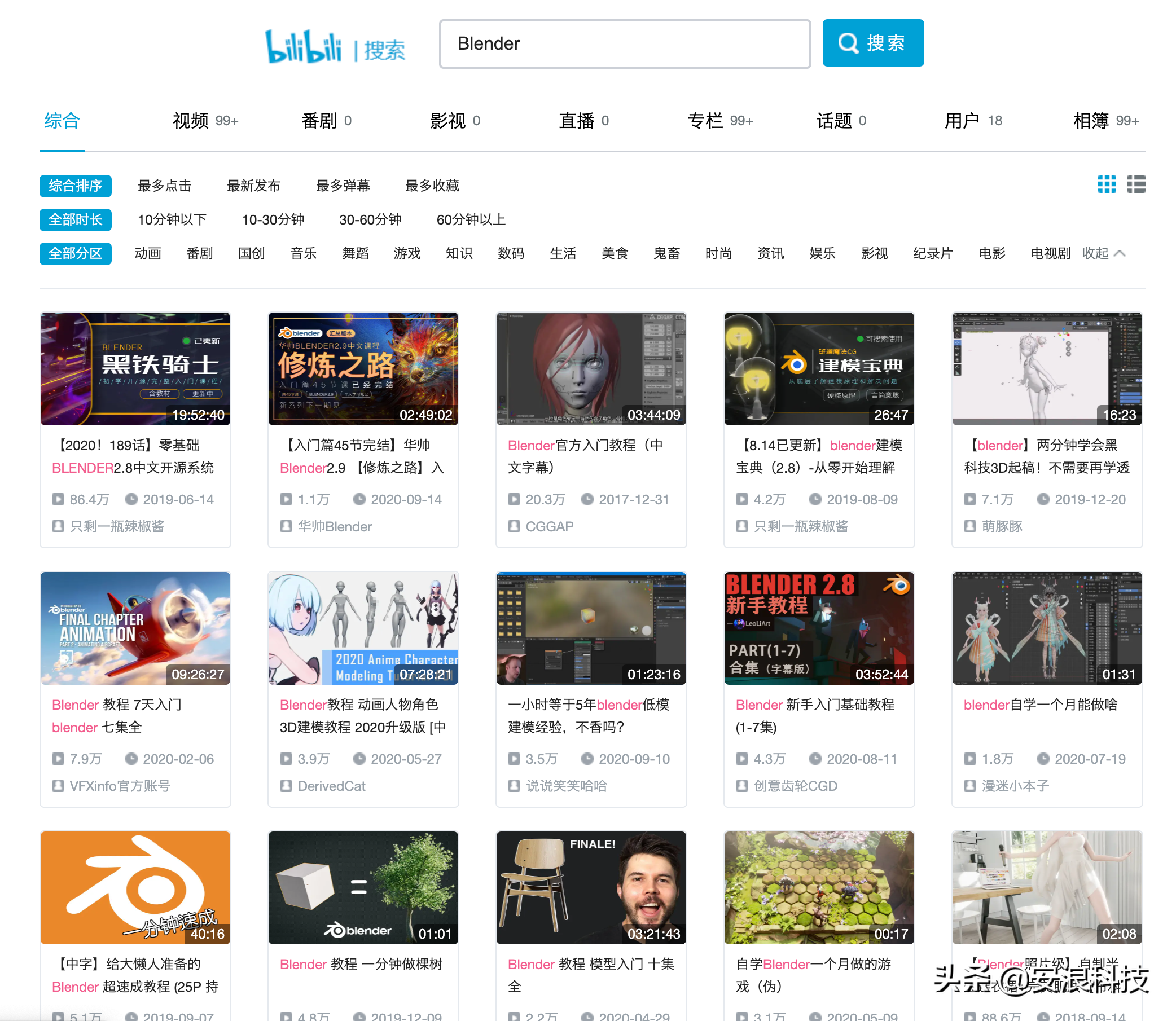This screenshot has height=1021, width=1176.
Task: Filter by 知识 category
Action: tap(459, 253)
